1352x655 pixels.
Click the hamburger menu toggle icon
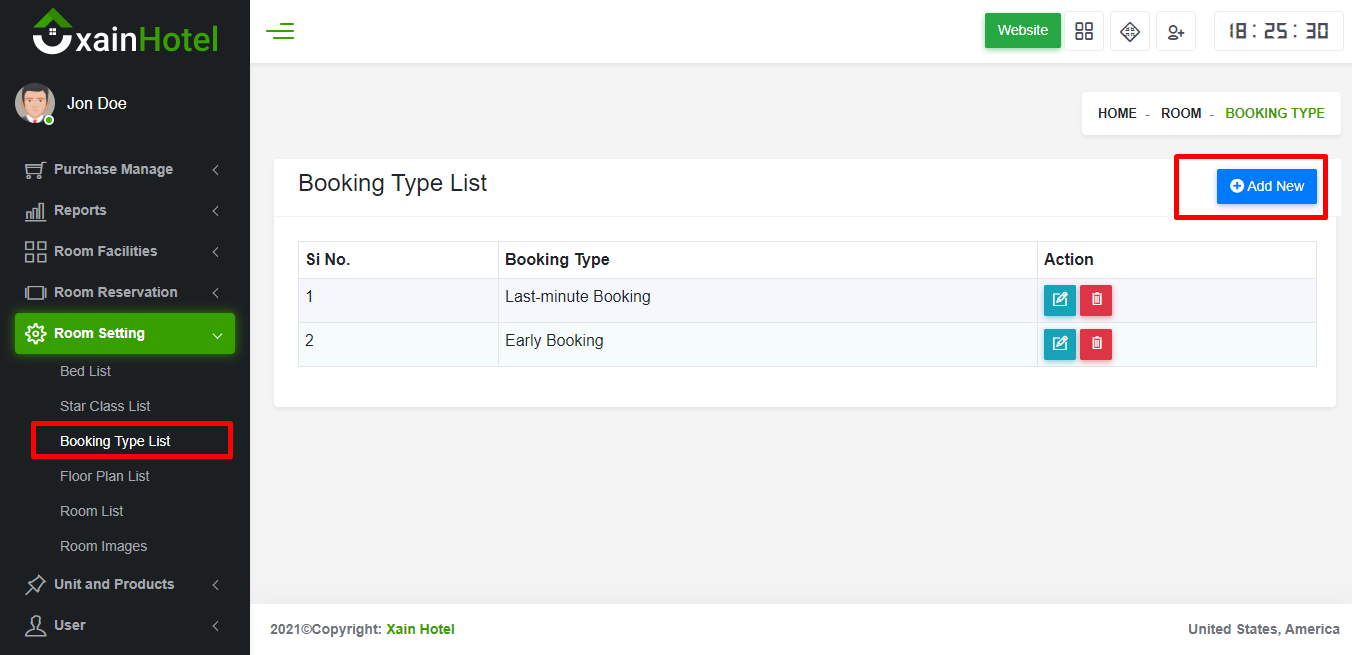click(x=280, y=31)
